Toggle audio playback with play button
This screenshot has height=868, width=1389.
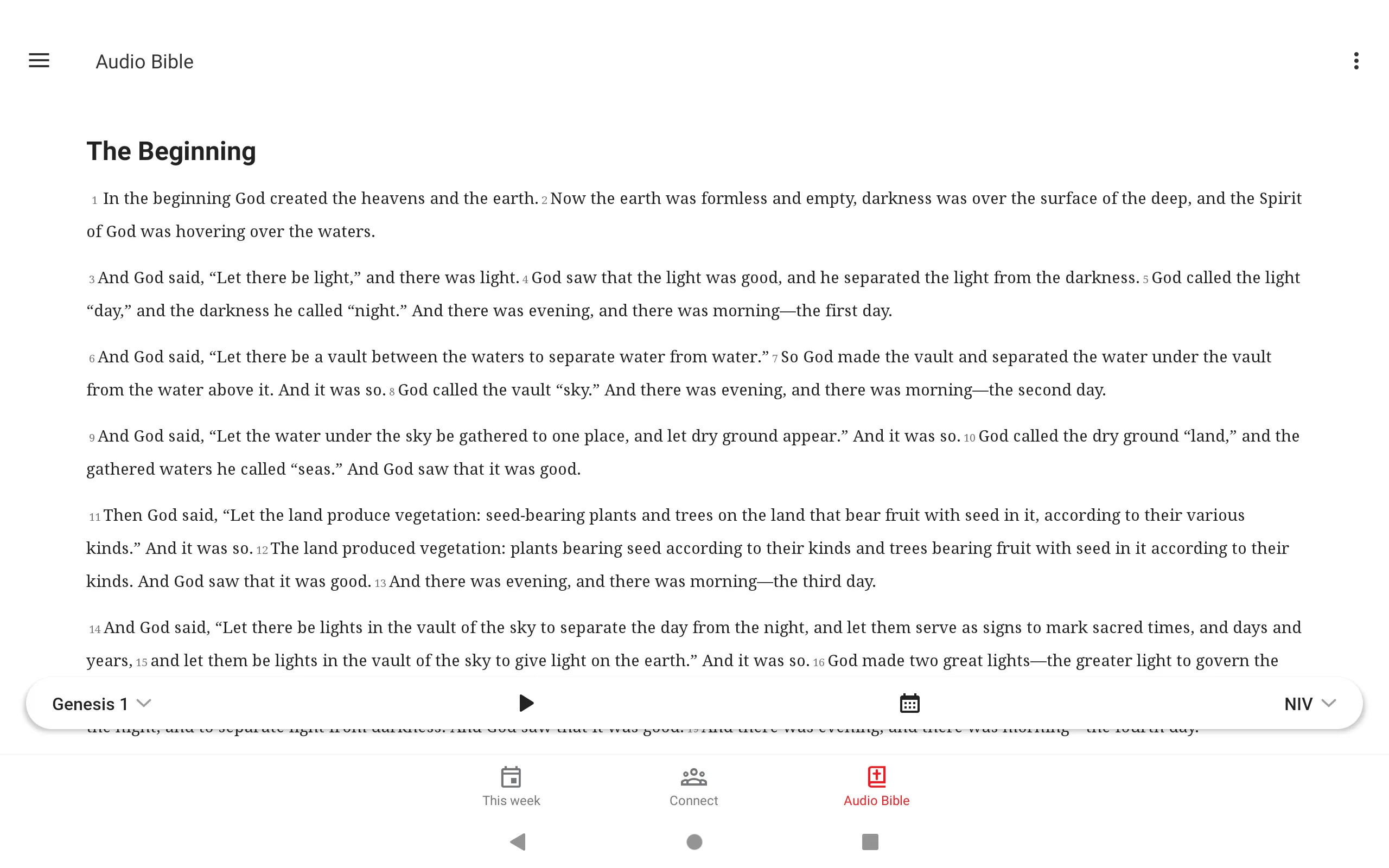[x=525, y=703]
